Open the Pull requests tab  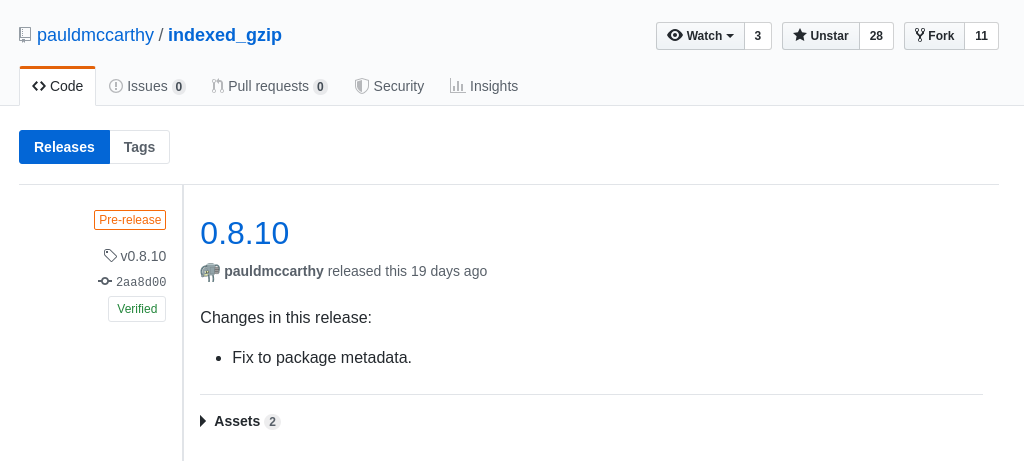pos(269,86)
